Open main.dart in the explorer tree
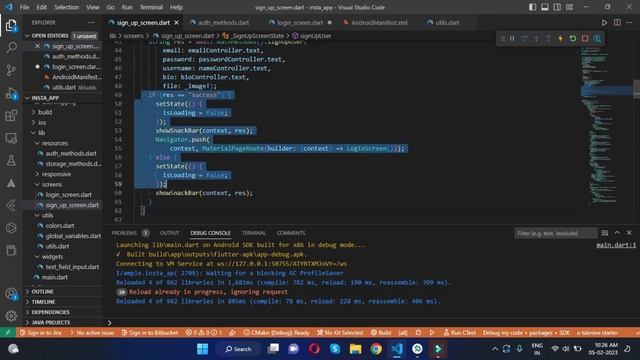The image size is (640, 360). point(55,277)
